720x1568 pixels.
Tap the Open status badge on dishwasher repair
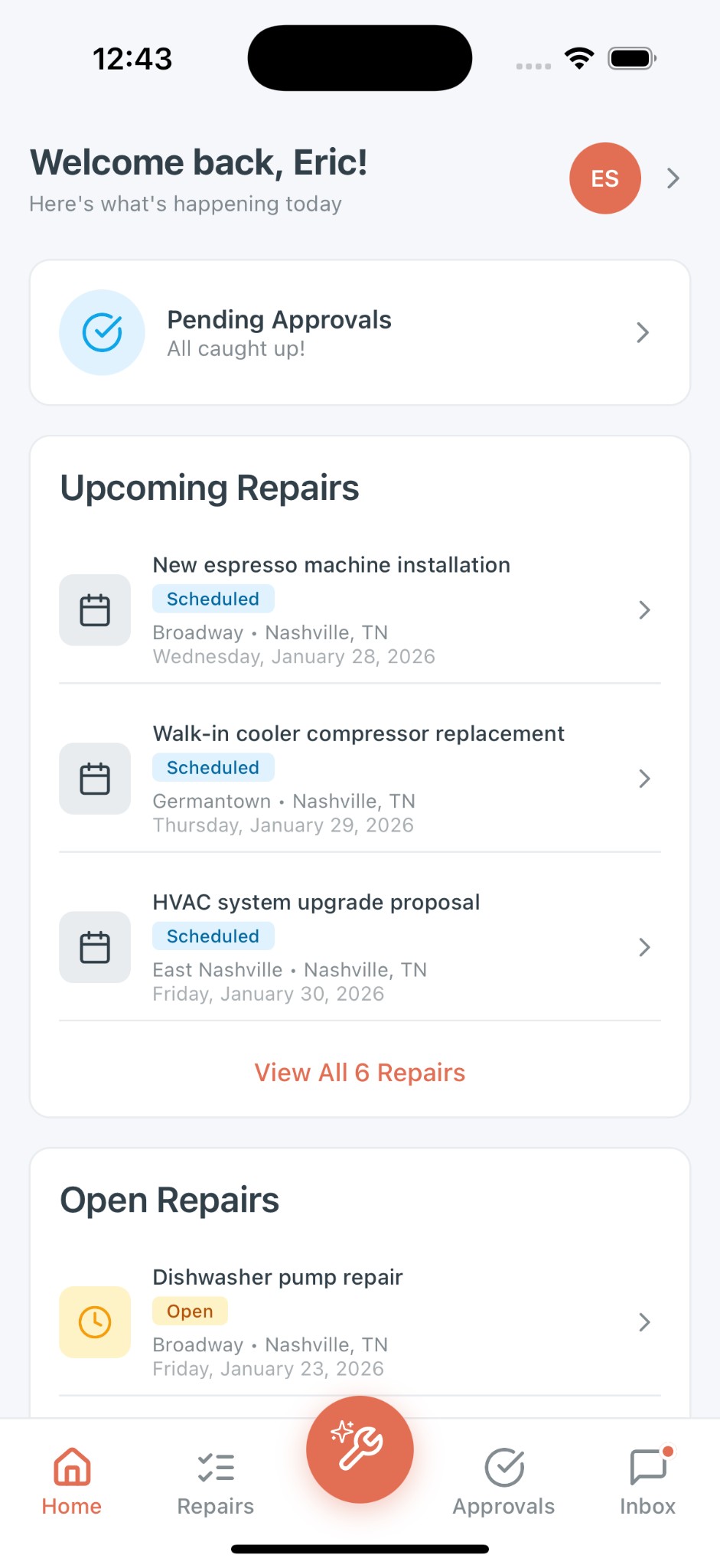[190, 1311]
